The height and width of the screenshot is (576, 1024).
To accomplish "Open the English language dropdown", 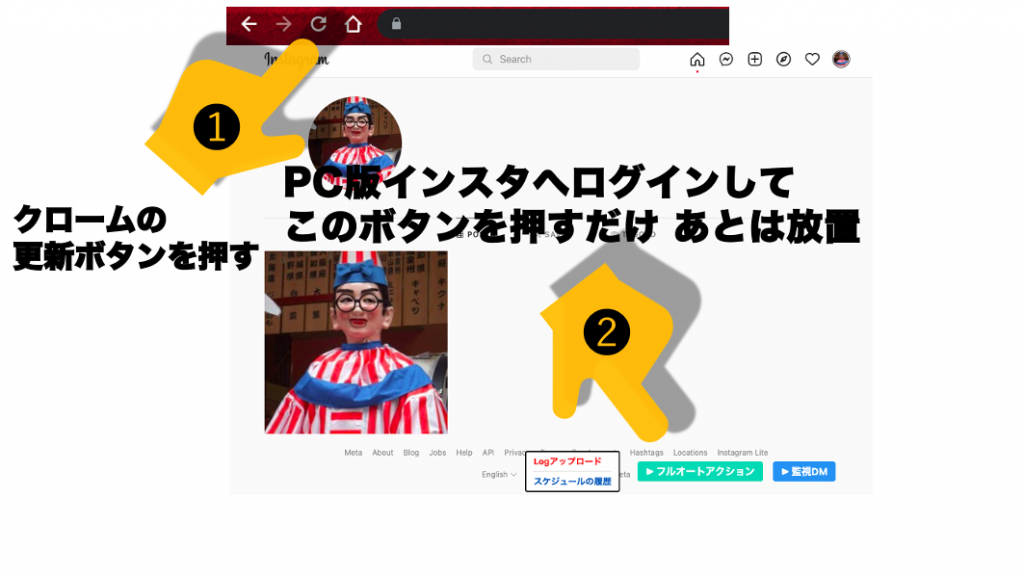I will point(499,475).
